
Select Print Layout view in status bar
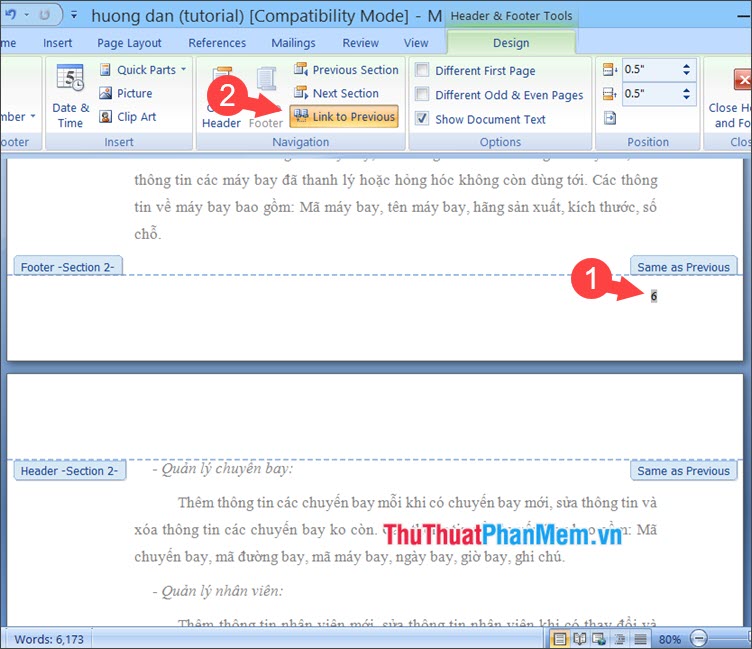[560, 639]
